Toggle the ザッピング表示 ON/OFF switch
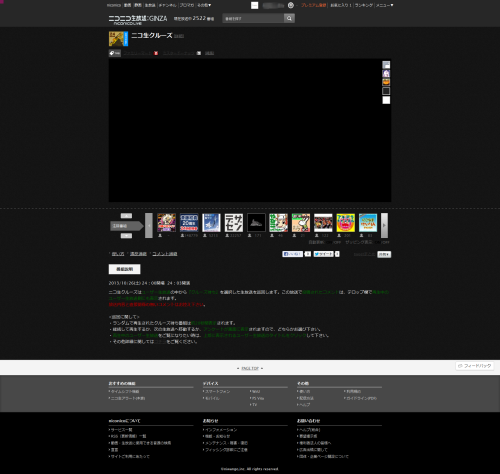The image size is (500, 474). [382, 242]
